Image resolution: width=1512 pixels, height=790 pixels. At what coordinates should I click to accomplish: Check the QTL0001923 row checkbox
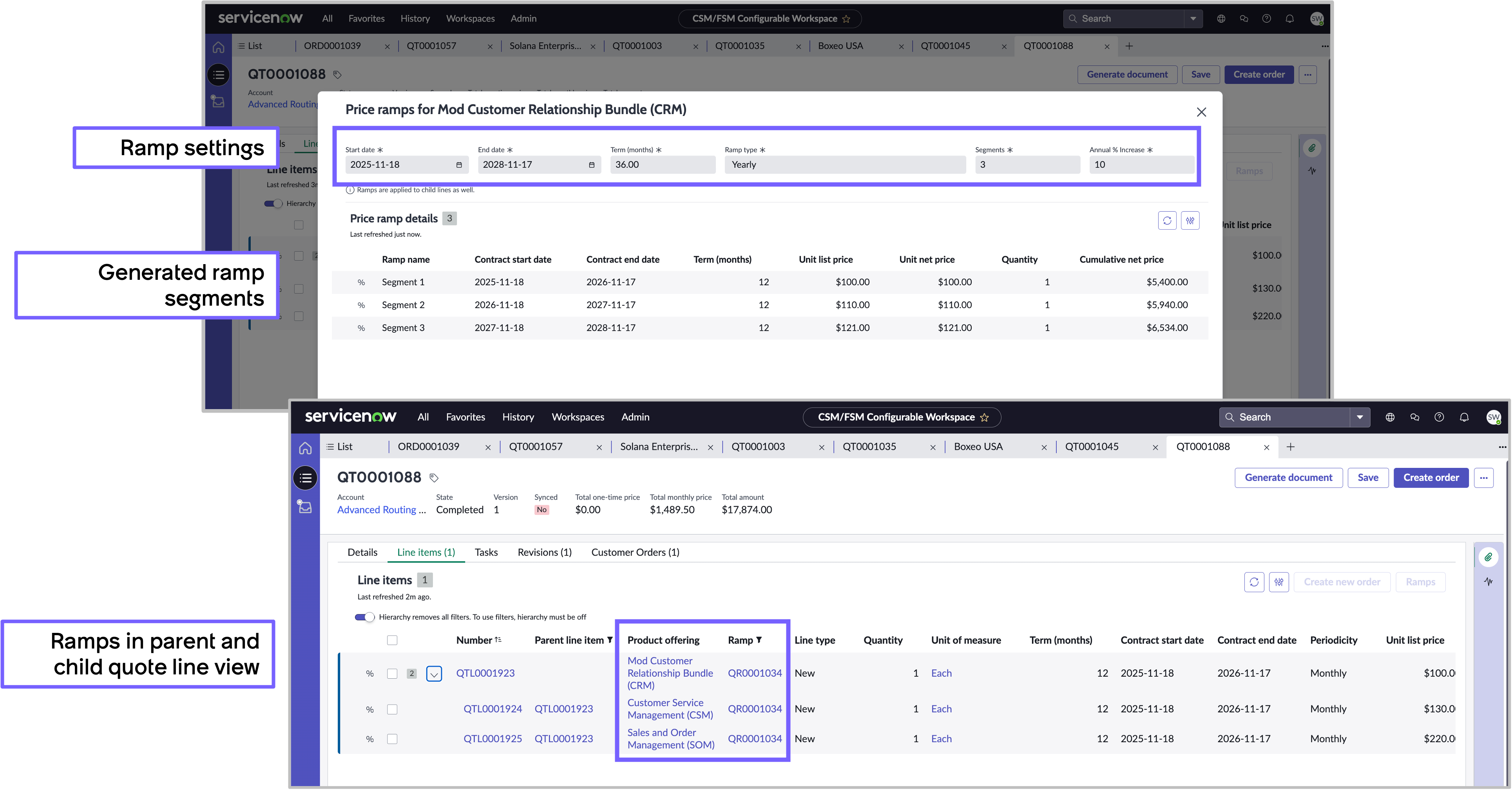tap(392, 674)
